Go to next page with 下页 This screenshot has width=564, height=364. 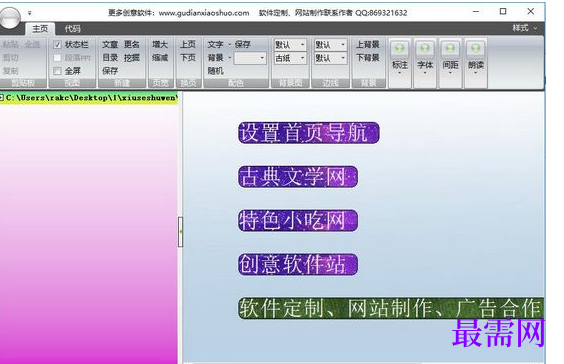pos(188,58)
